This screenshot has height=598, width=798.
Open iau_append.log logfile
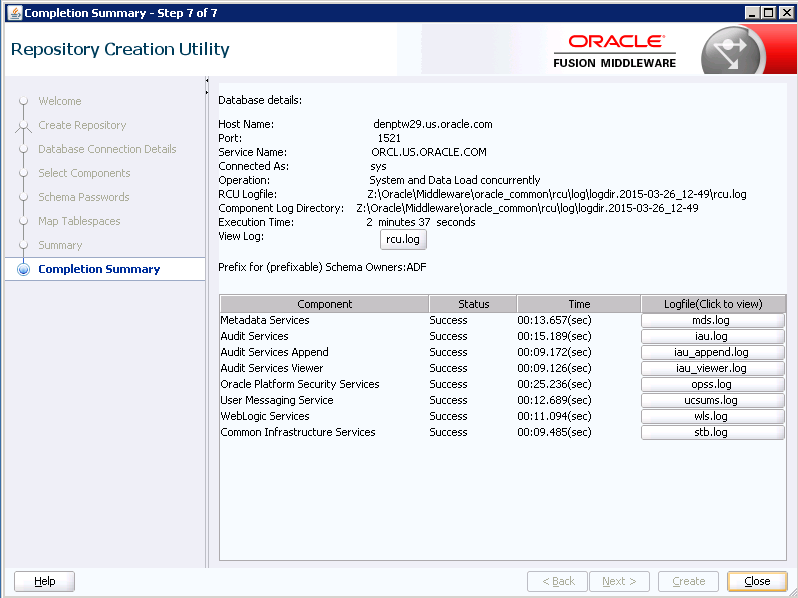(x=712, y=352)
